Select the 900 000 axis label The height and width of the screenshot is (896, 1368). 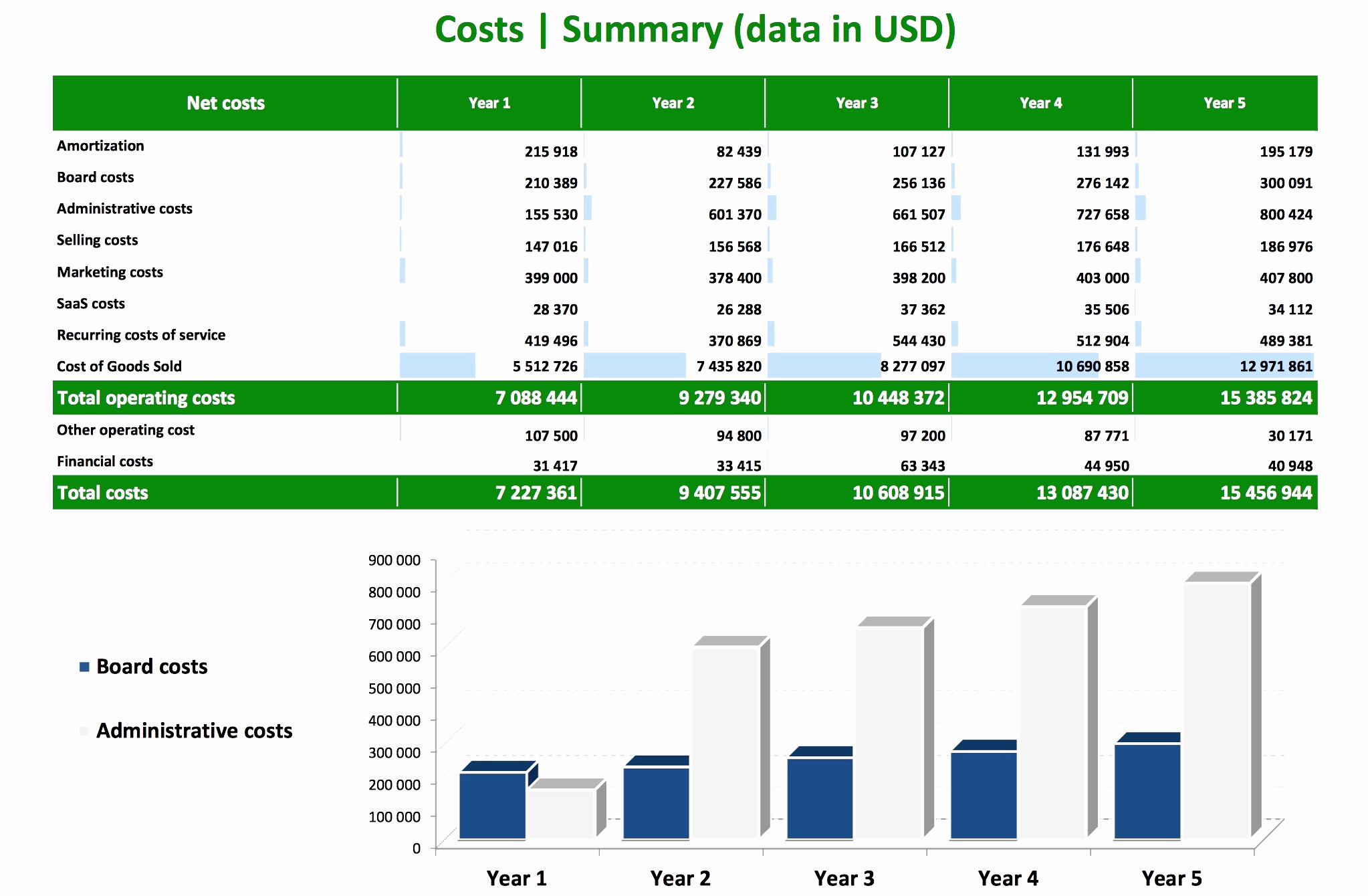tap(394, 560)
